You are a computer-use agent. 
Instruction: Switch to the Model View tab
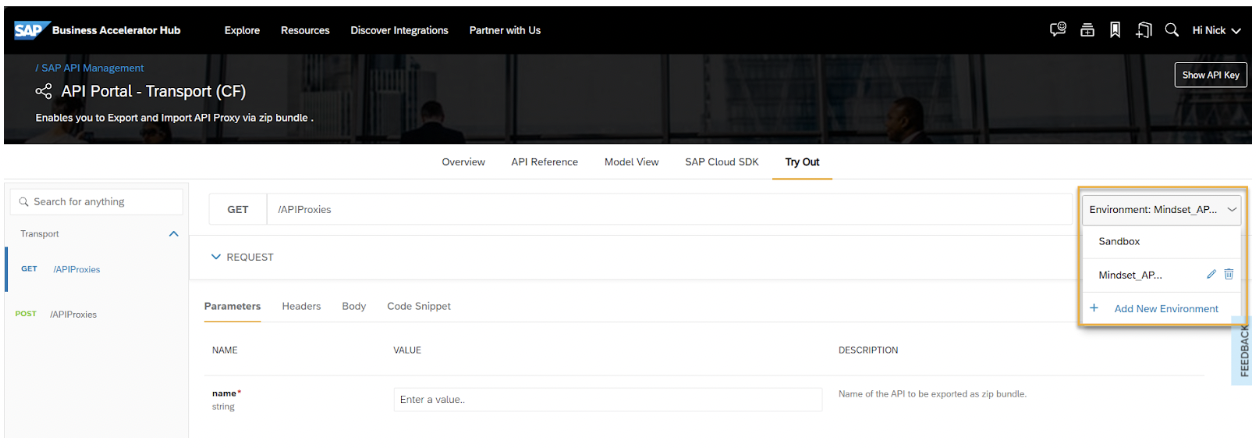coord(631,162)
